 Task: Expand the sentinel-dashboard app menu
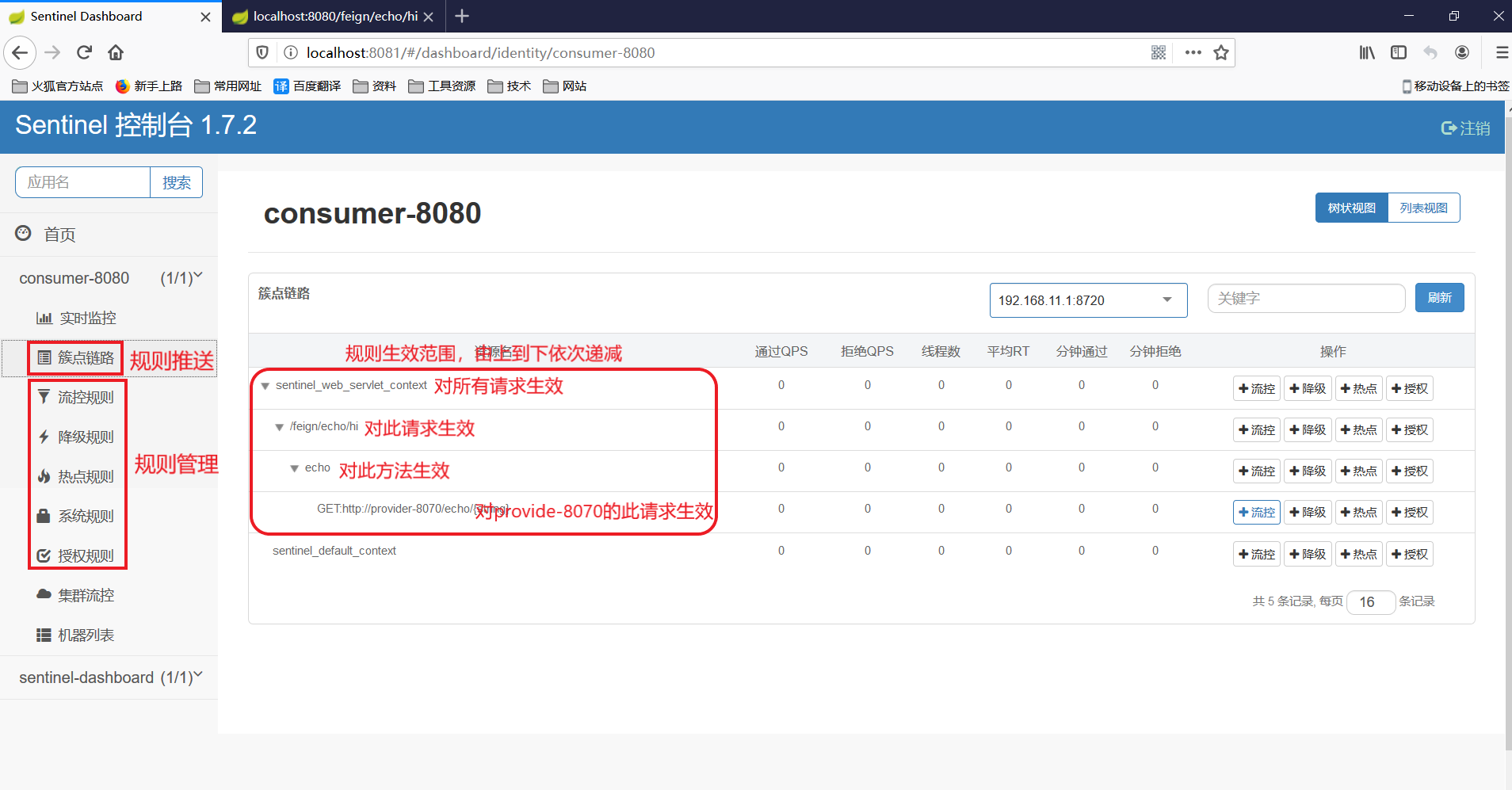pyautogui.click(x=110, y=677)
